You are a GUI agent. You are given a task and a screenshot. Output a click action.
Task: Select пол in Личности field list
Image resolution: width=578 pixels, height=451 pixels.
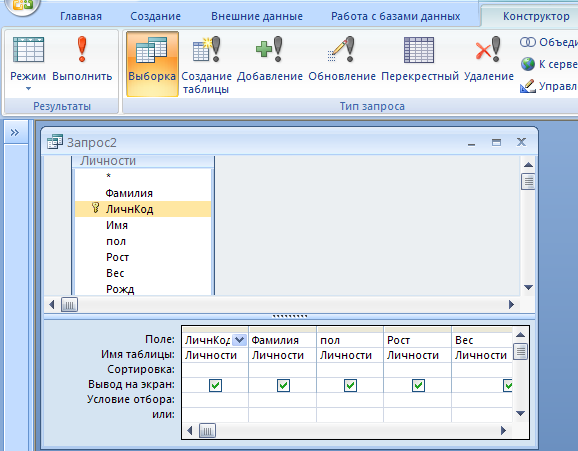[143, 241]
